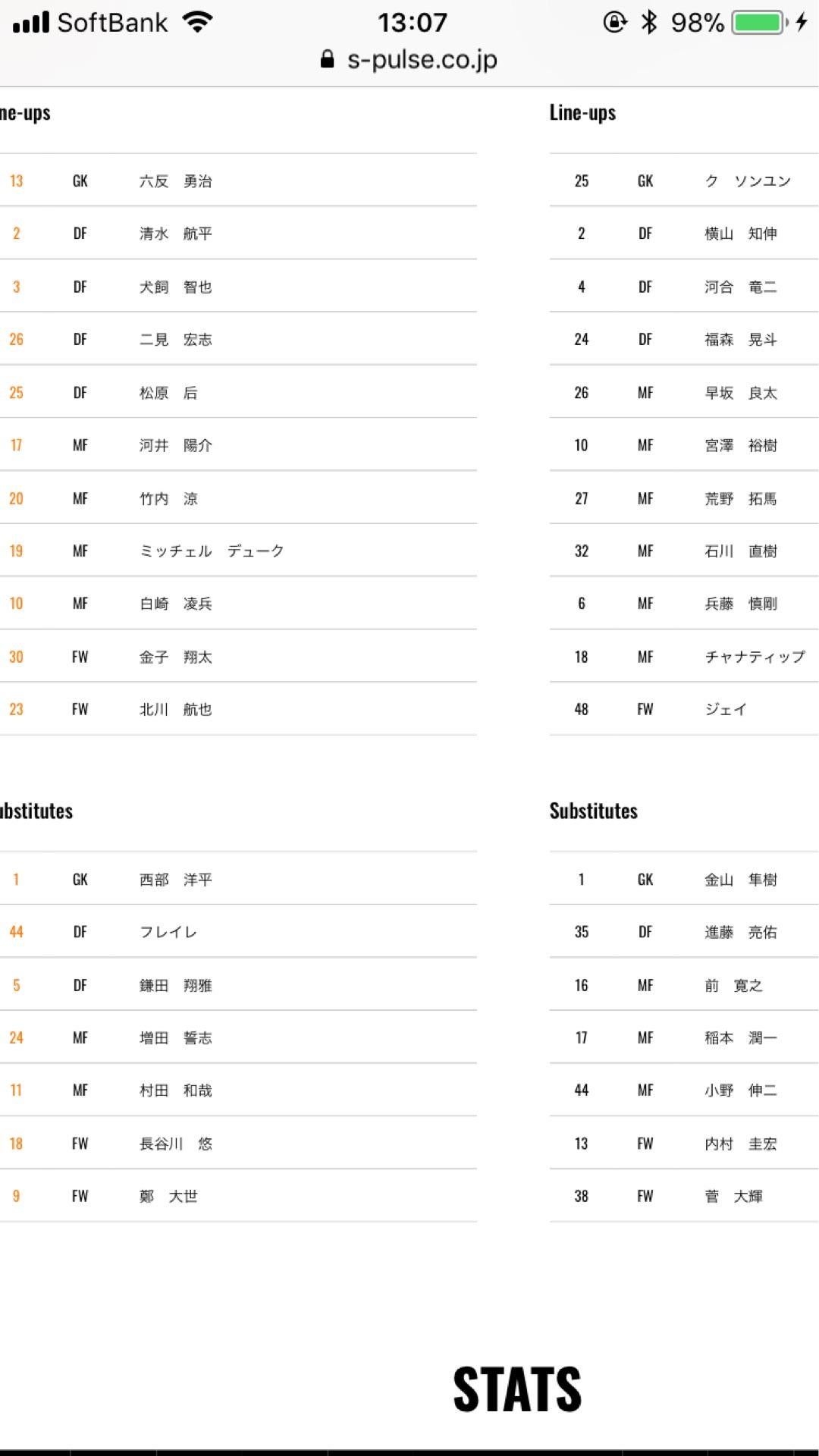The height and width of the screenshot is (1456, 819).
Task: Tap the 13:07 clock in status bar
Action: [413, 22]
